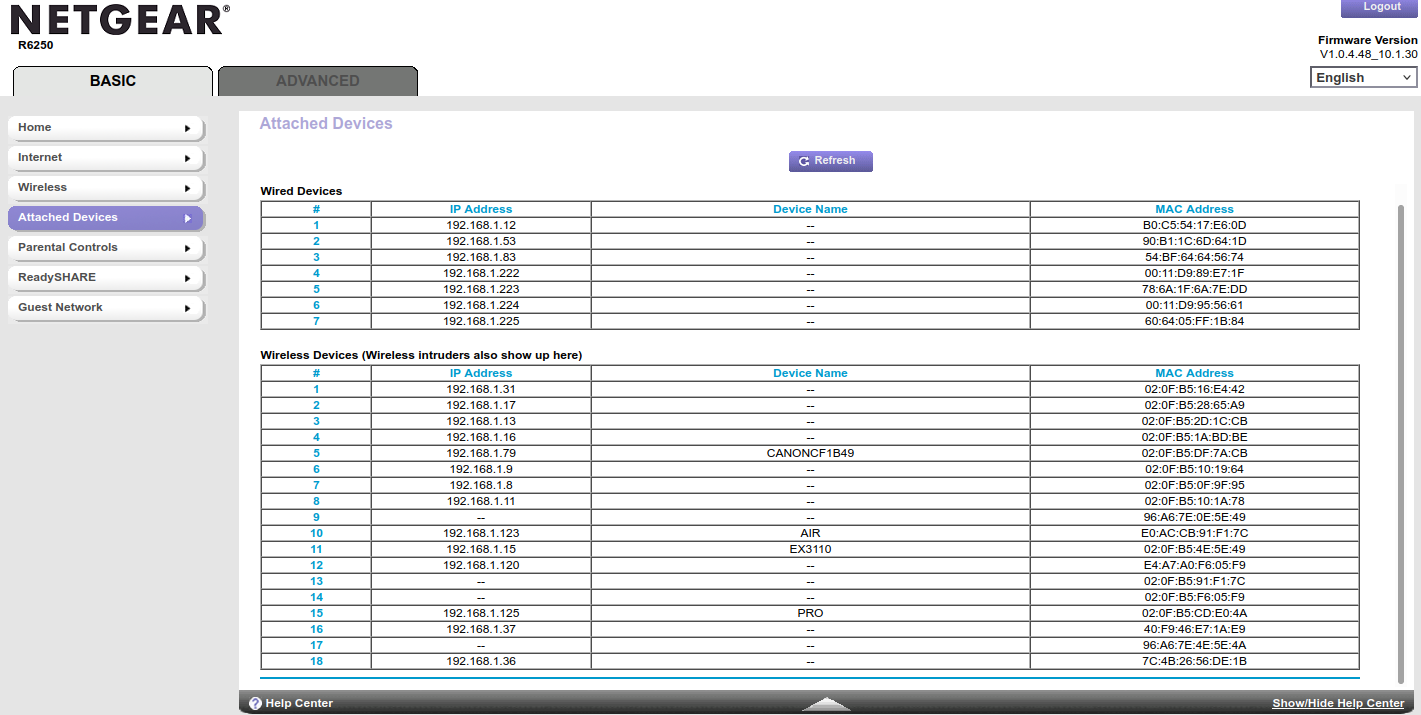This screenshot has height=715, width=1421.
Task: Click the Help Center question mark icon
Action: pos(255,703)
